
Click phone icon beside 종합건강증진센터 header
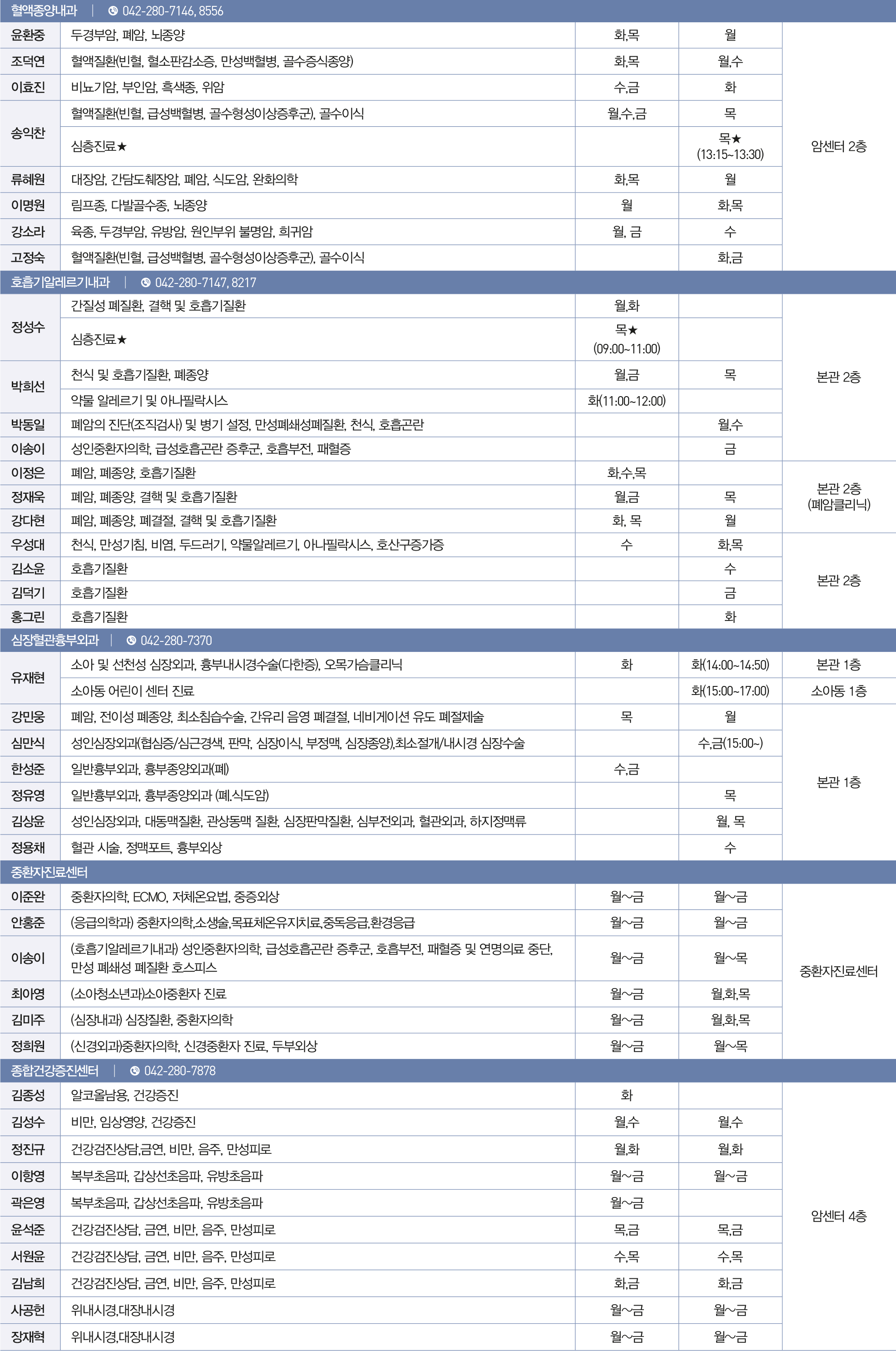135,1070
